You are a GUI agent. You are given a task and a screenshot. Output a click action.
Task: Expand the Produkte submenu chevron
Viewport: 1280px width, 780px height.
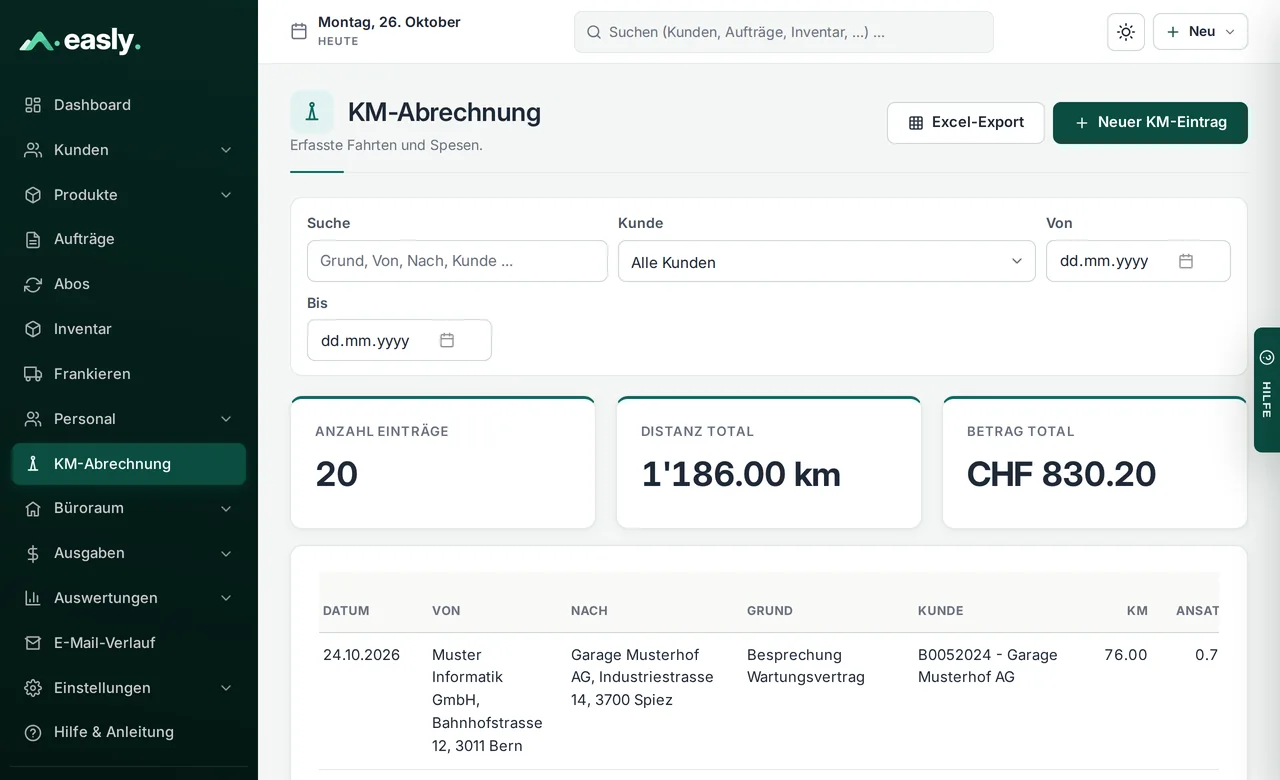coord(226,195)
